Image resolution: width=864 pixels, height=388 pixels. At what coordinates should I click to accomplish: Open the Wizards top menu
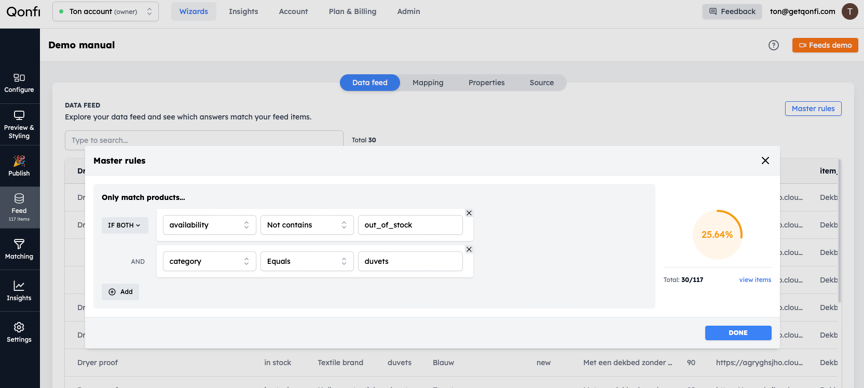click(193, 11)
